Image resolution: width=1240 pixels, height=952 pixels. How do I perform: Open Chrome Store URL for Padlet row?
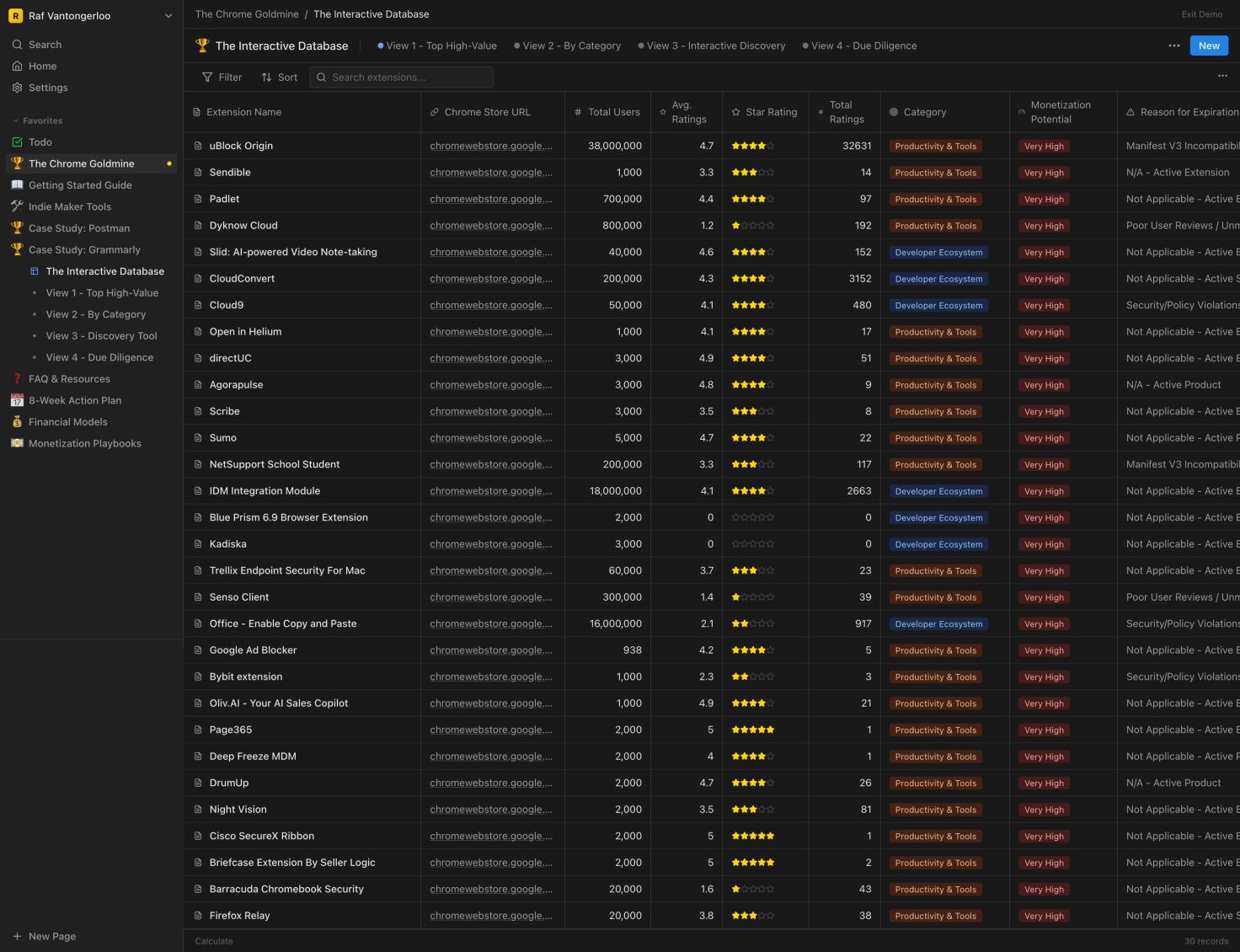pos(491,199)
